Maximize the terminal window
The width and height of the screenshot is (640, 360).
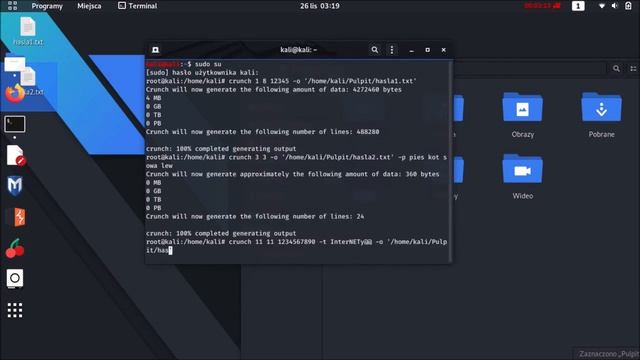coord(427,50)
